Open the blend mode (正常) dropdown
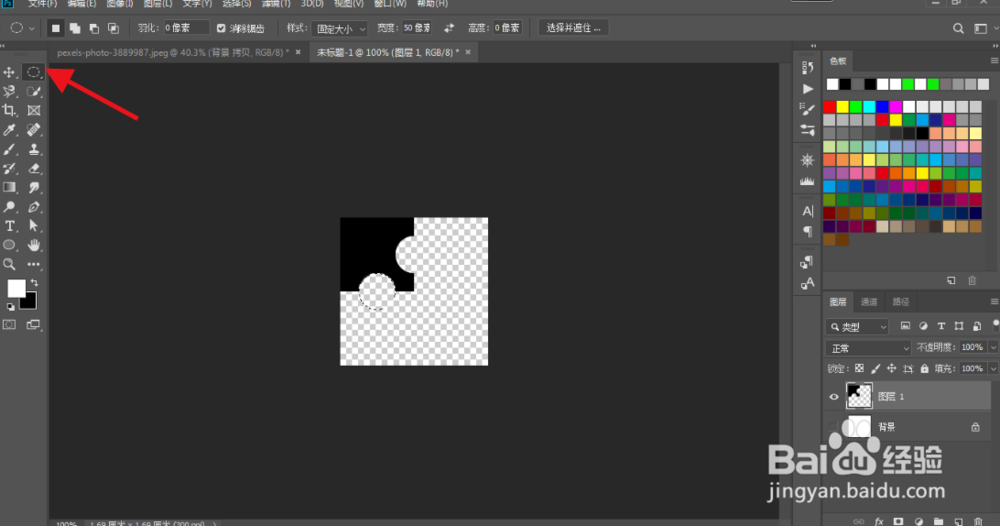Viewport: 1000px width, 526px height. 869,348
